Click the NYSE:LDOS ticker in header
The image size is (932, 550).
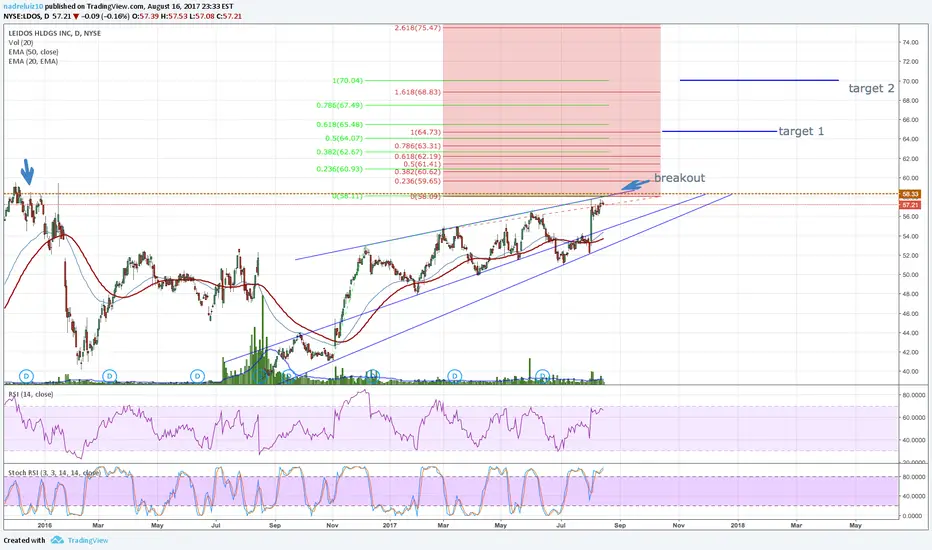(x=21, y=16)
